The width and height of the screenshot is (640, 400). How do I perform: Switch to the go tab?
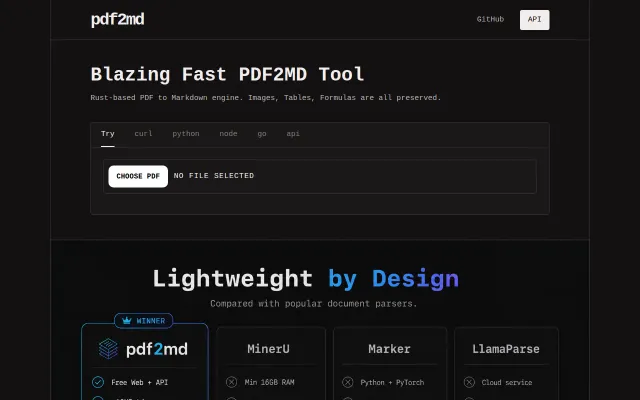tap(262, 134)
